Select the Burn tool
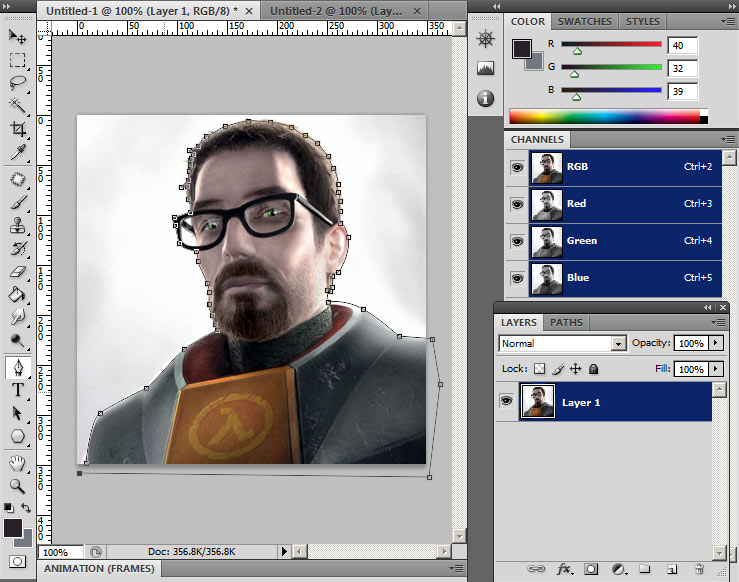 click(17, 340)
